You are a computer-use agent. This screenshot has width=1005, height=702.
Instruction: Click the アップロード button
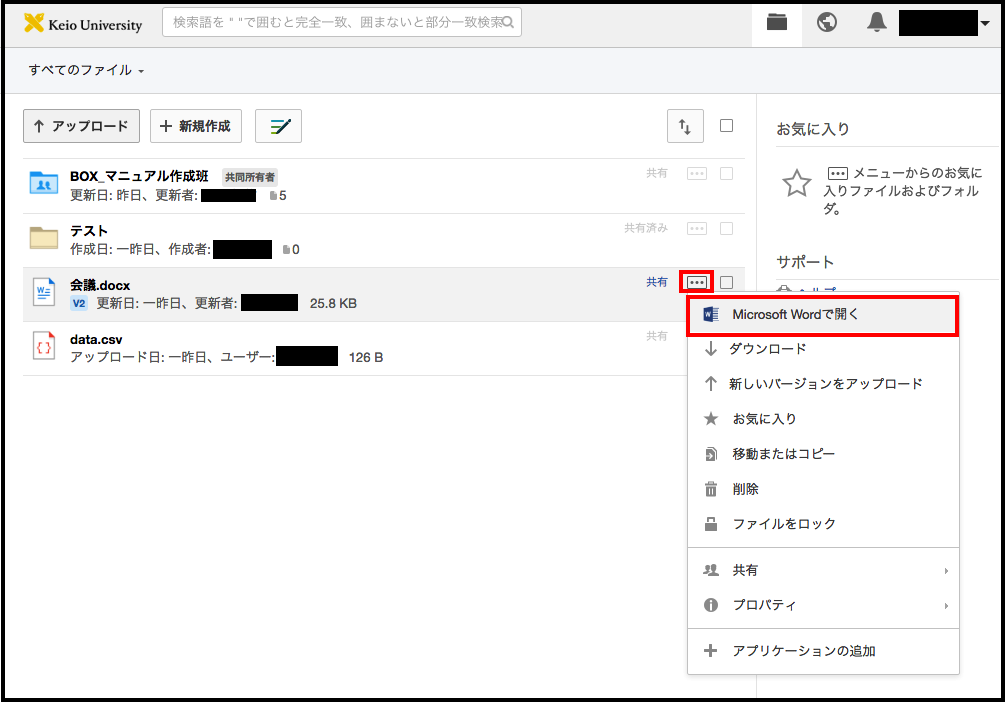[x=81, y=126]
